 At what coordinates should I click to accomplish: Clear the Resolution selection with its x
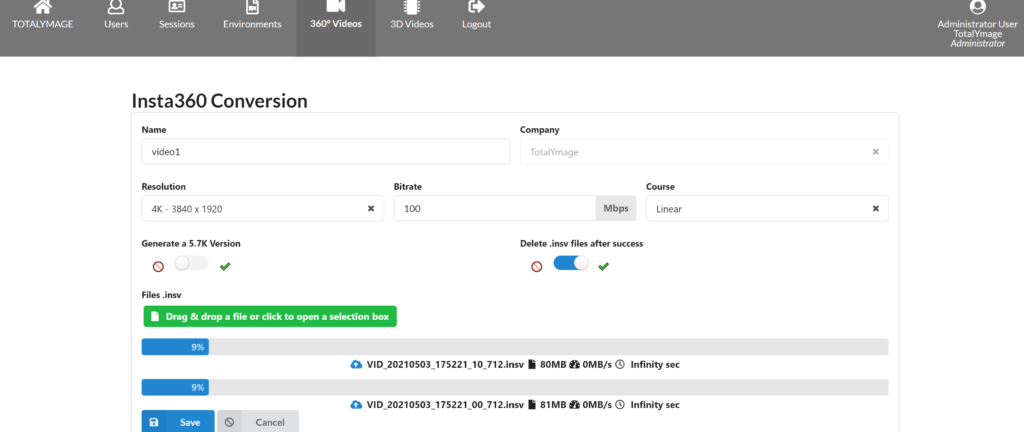371,209
